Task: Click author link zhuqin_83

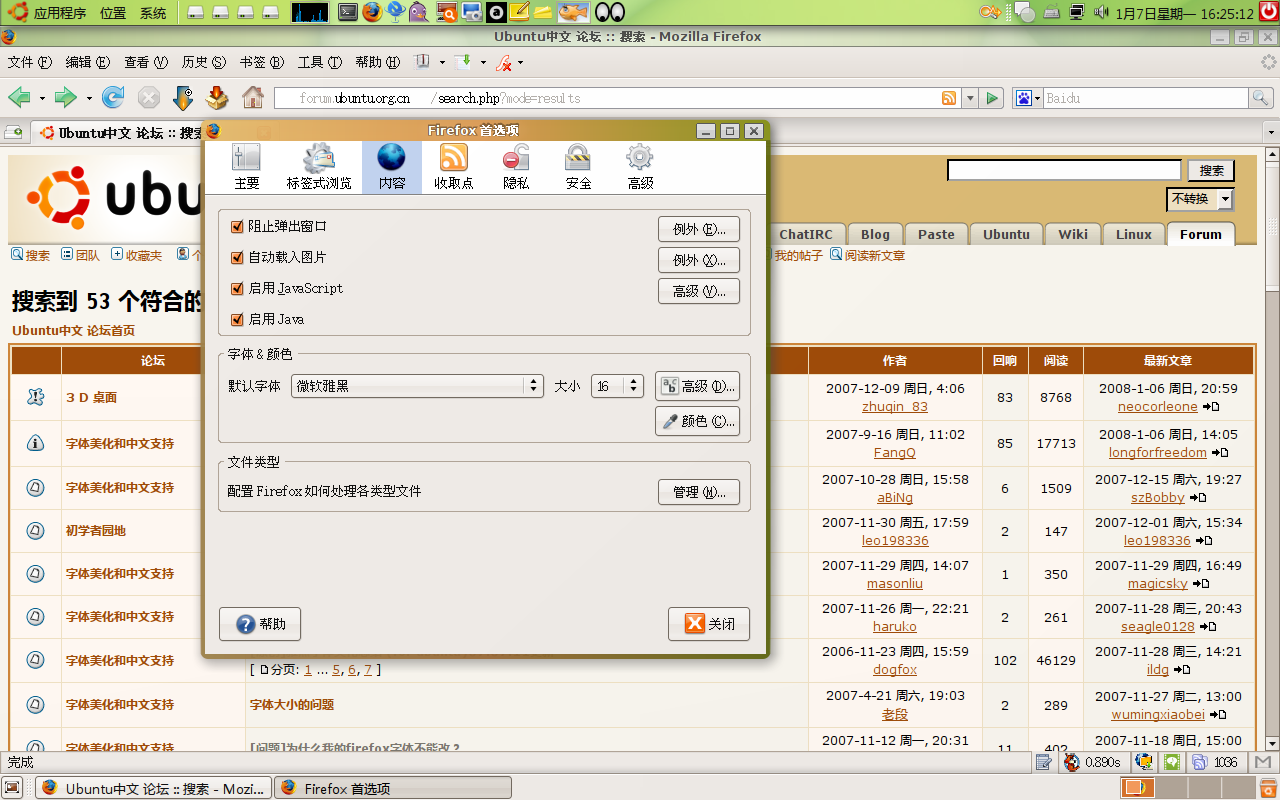Action: tap(894, 407)
